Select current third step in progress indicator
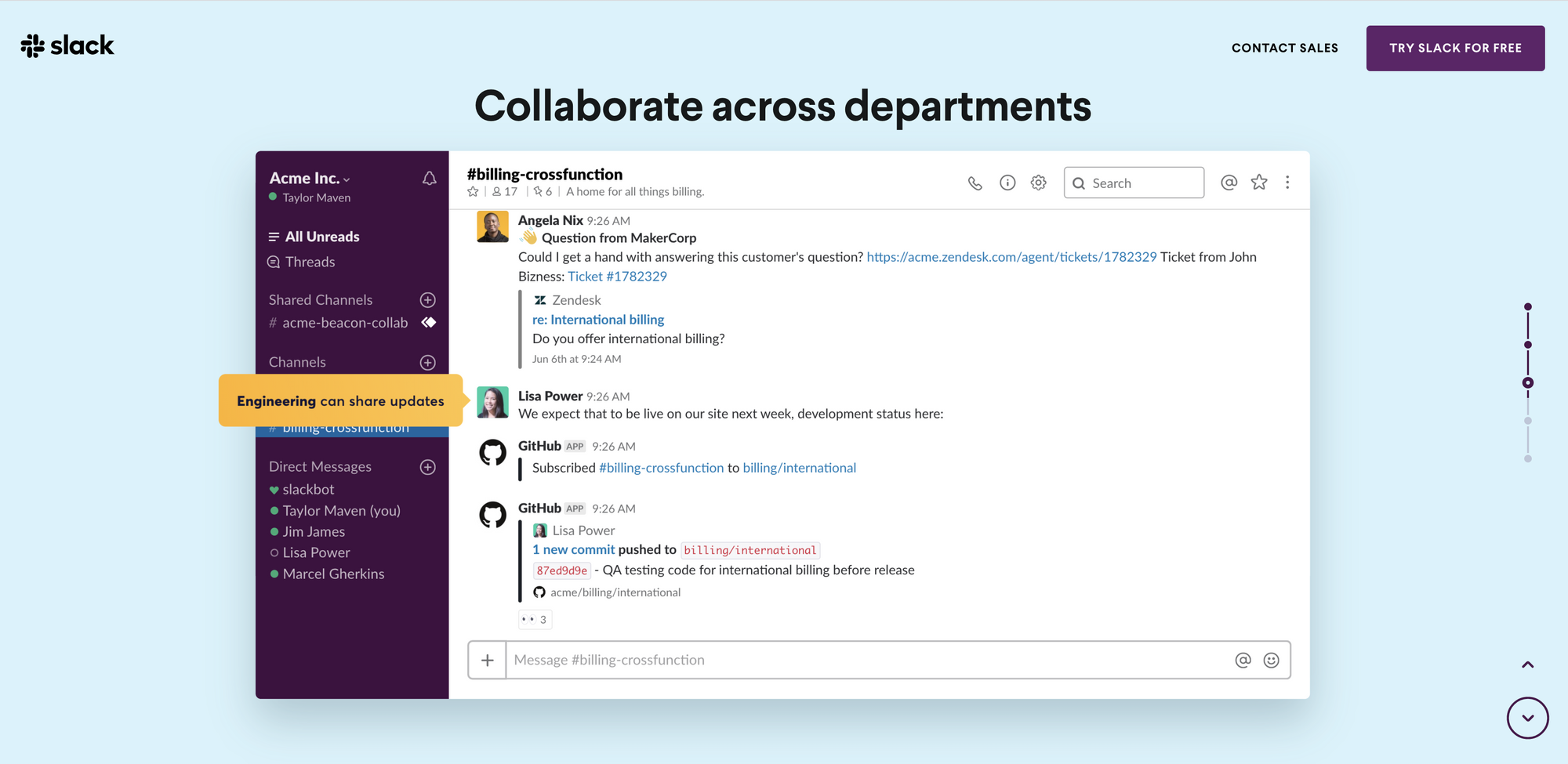The height and width of the screenshot is (764, 1568). pos(1528,383)
